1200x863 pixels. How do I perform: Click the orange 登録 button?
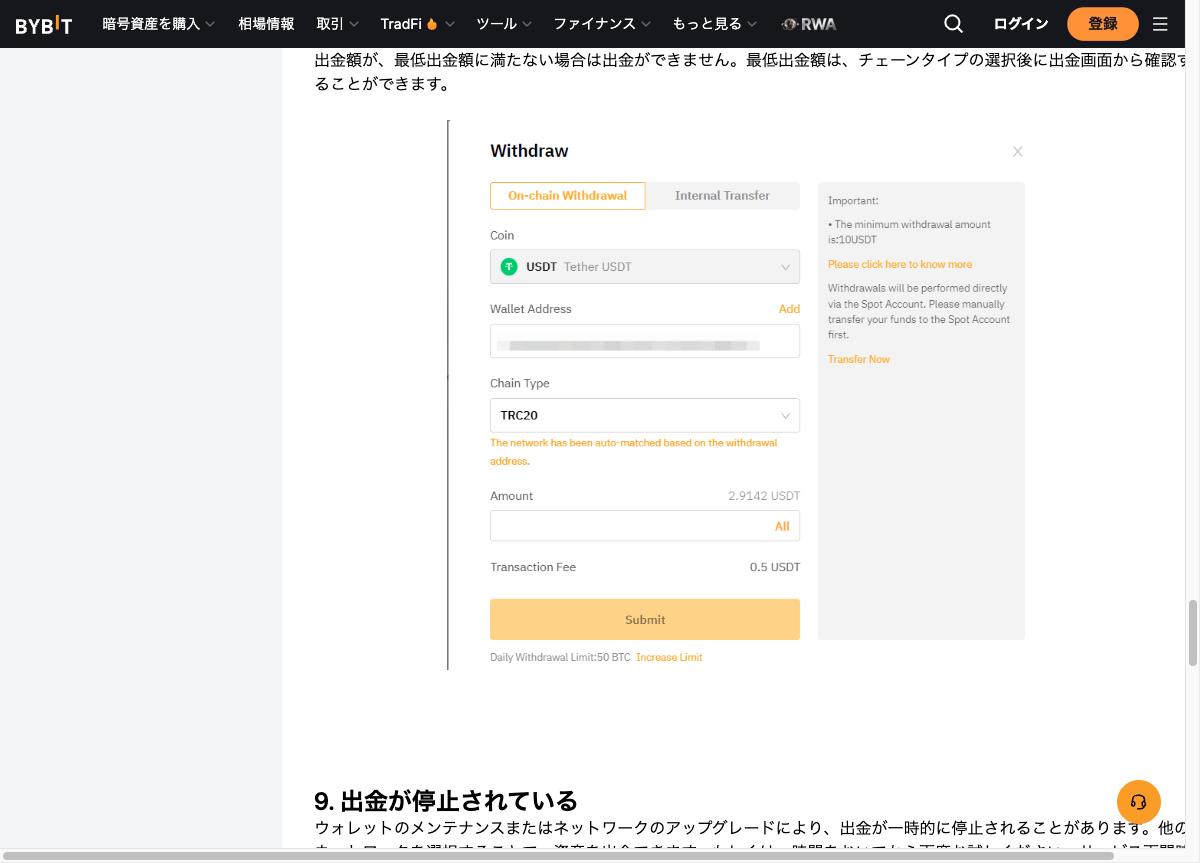1103,24
